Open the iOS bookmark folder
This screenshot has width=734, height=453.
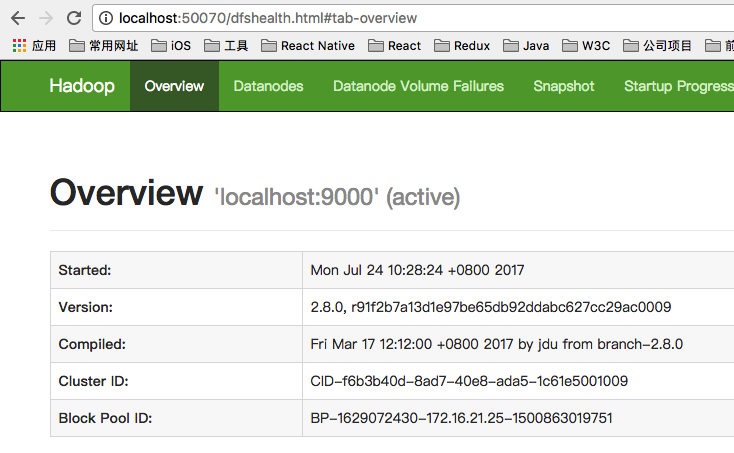click(x=171, y=45)
